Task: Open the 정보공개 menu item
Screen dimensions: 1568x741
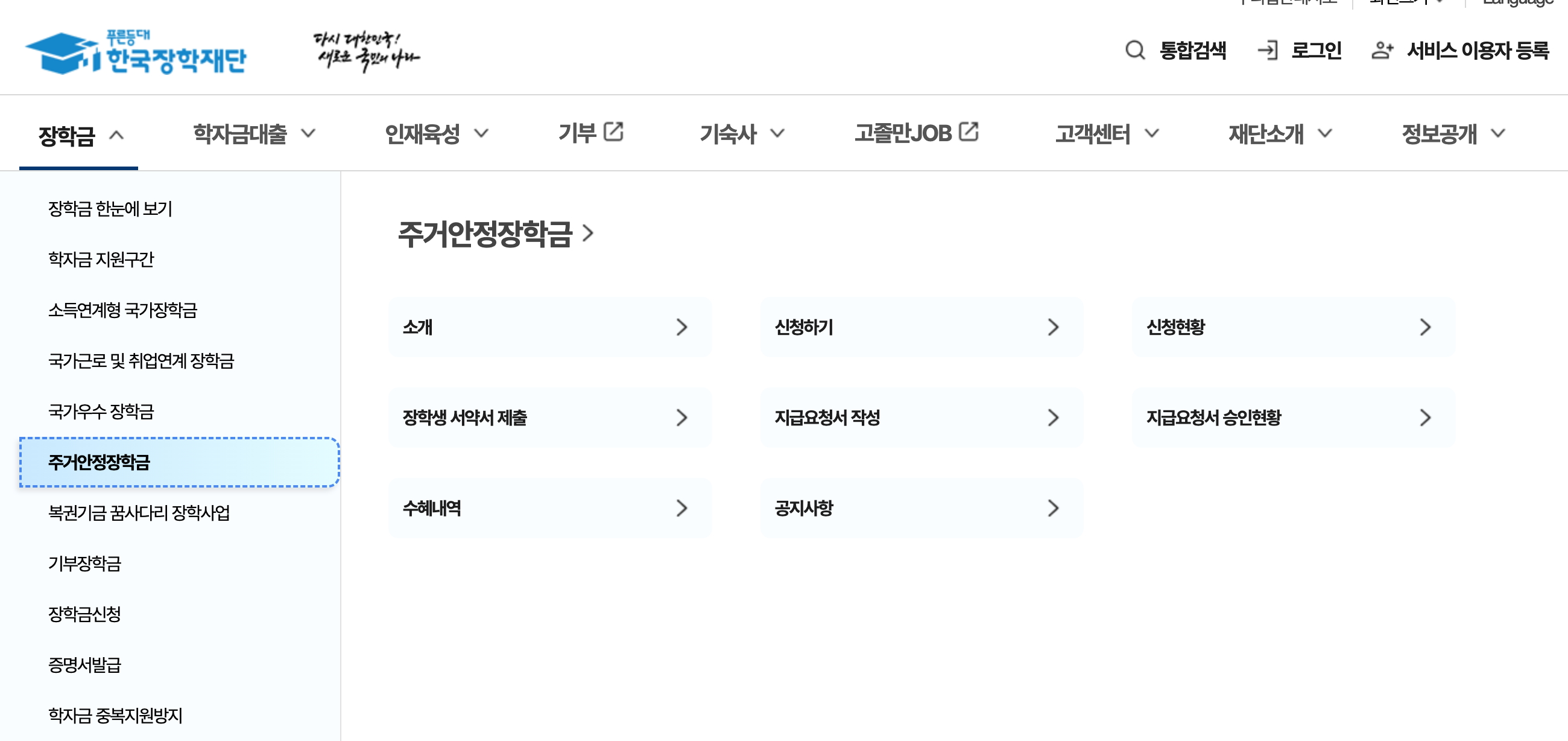Action: (1439, 134)
